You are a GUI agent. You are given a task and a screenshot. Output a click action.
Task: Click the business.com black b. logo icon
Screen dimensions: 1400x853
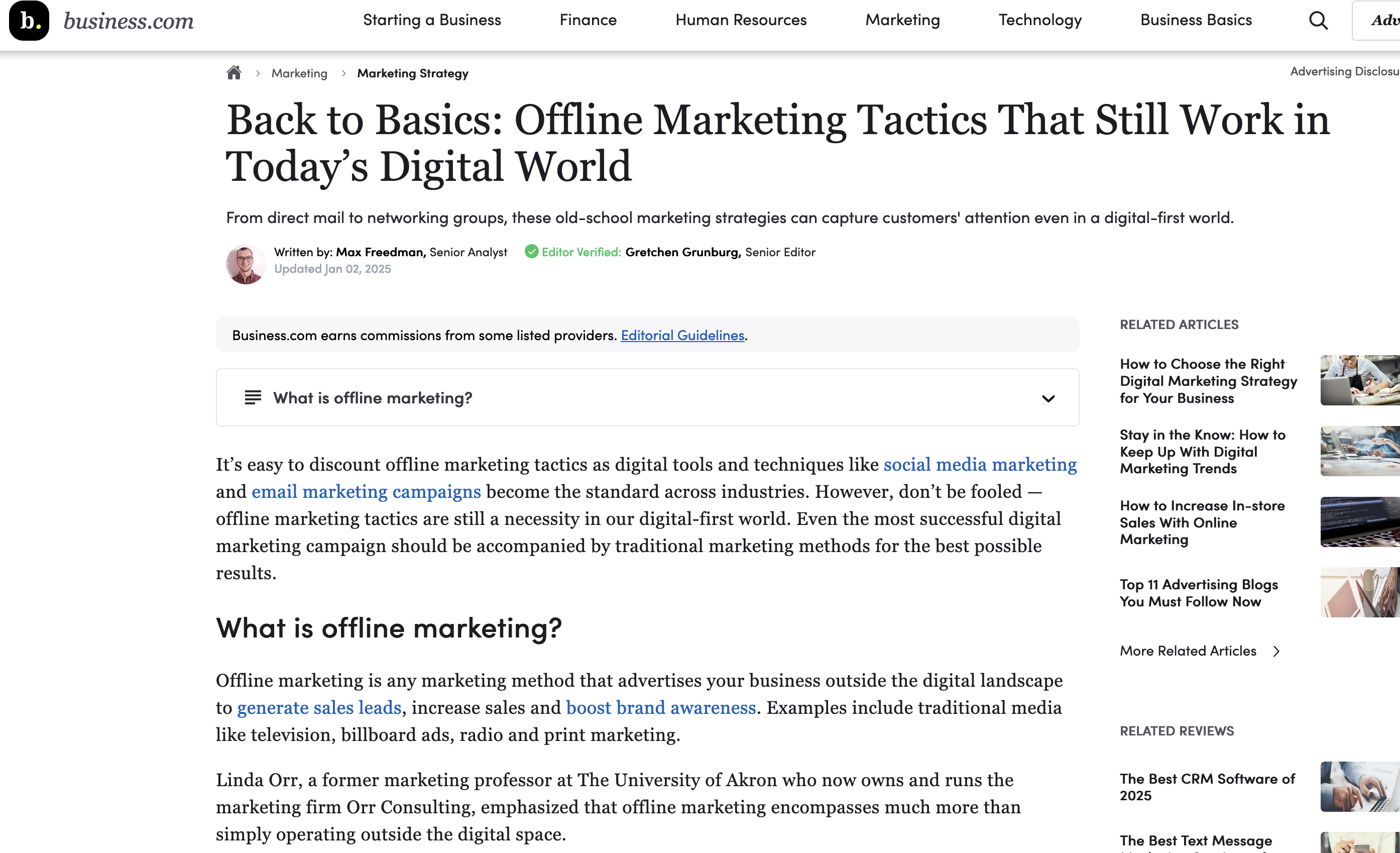pos(29,21)
